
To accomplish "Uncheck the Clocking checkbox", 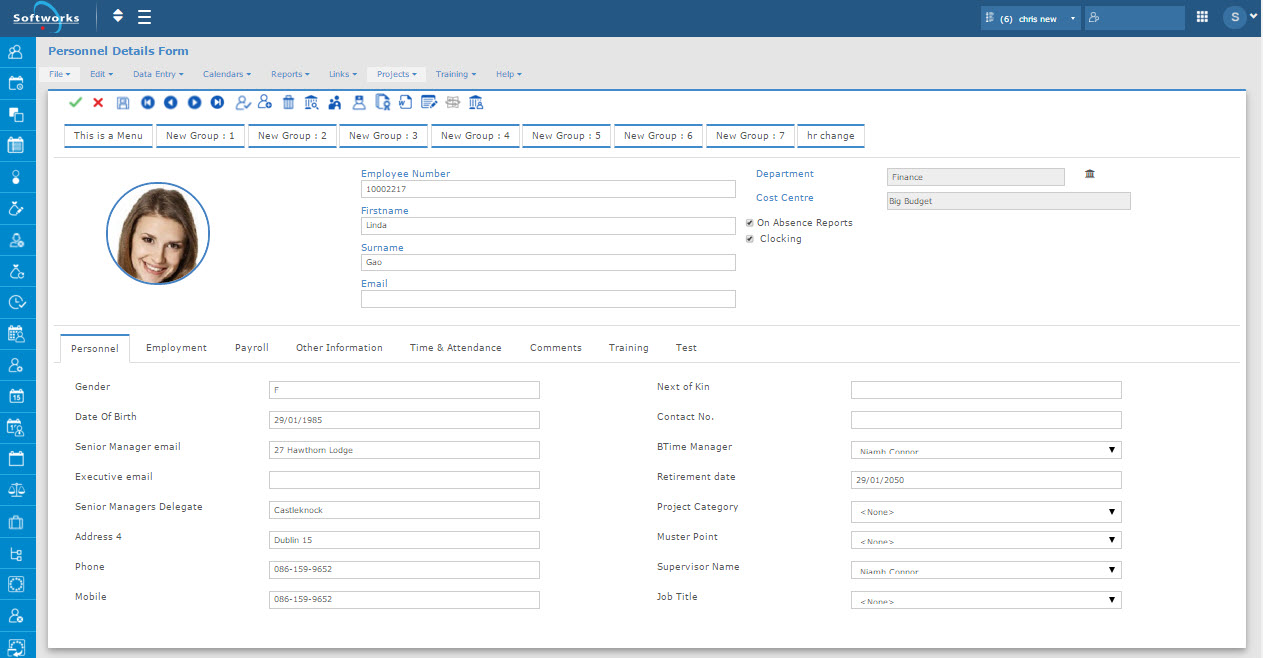I will click(750, 239).
